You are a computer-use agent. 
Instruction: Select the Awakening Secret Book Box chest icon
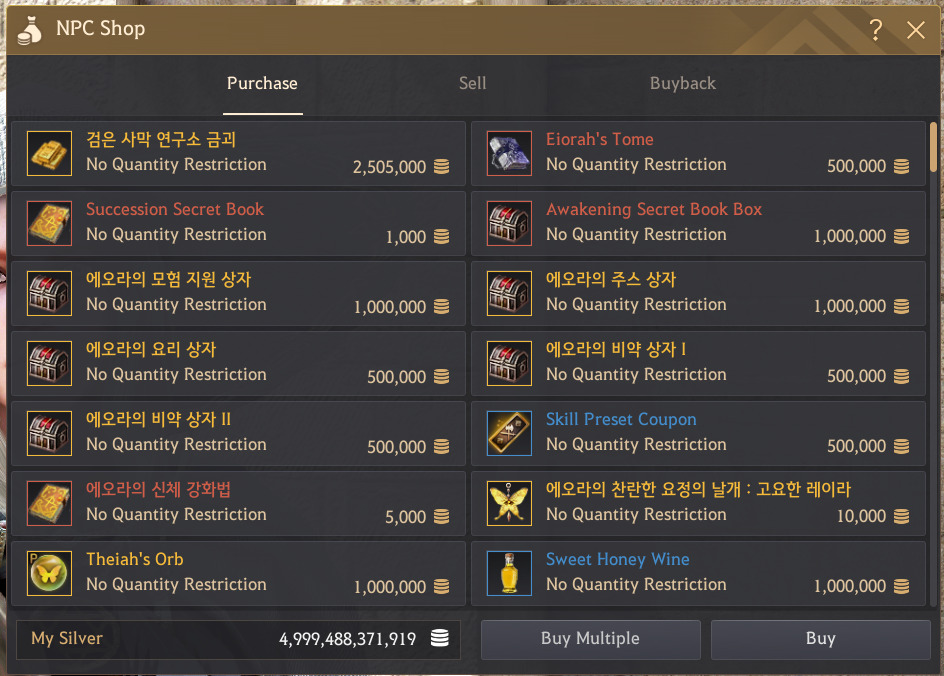point(509,223)
